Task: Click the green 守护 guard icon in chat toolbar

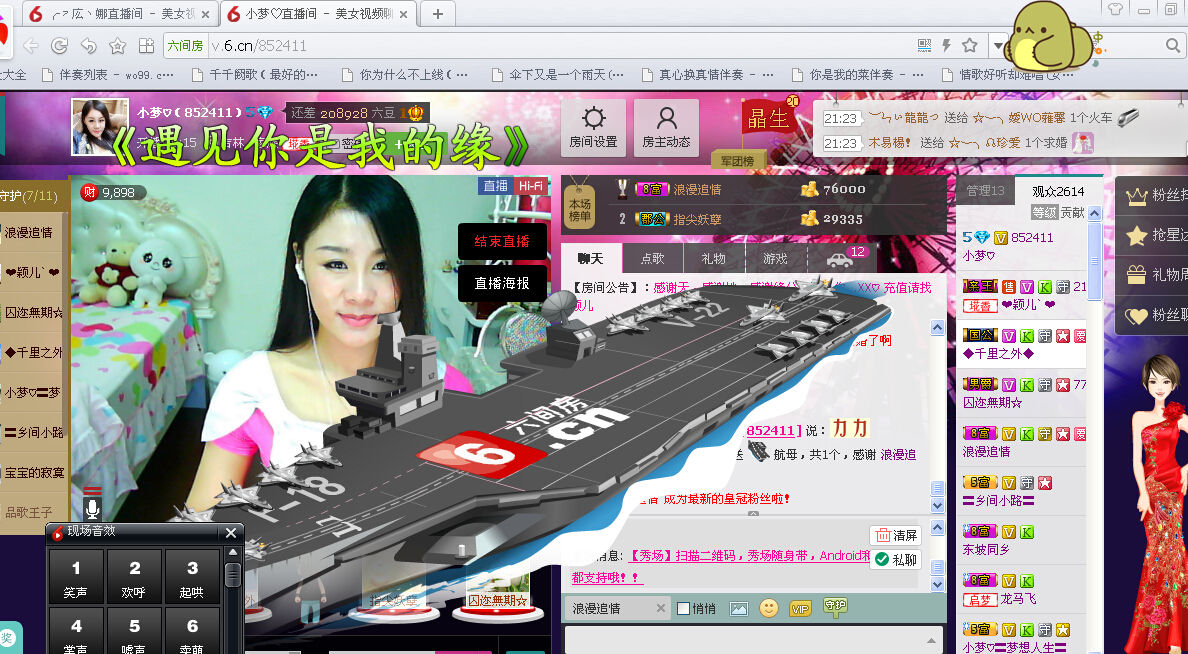Action: point(835,606)
